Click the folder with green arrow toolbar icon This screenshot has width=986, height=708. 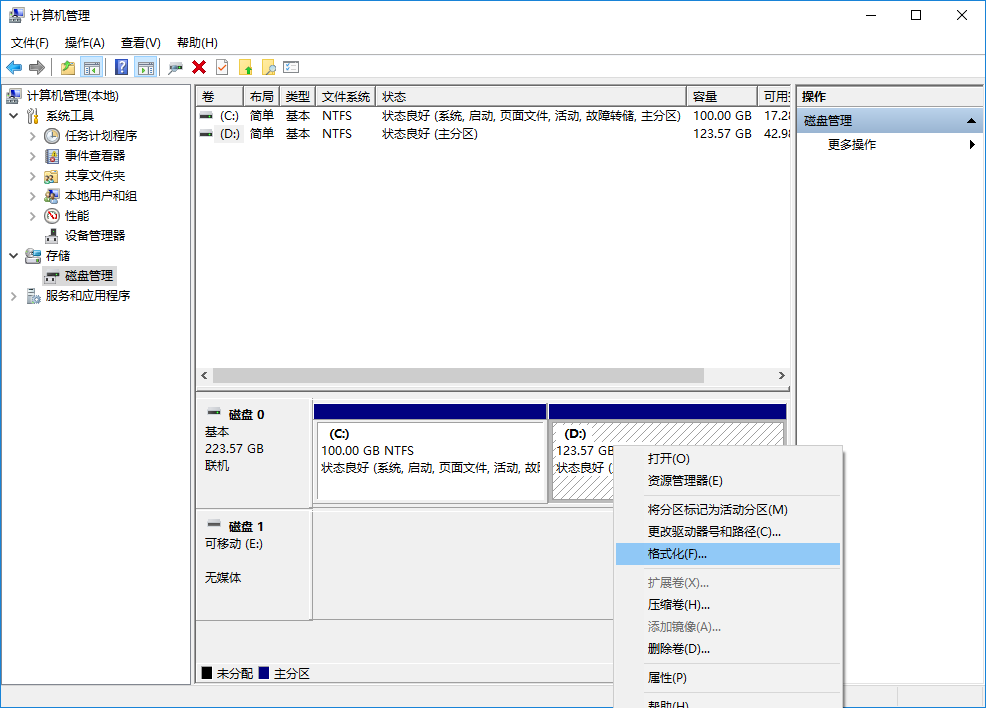[67, 66]
